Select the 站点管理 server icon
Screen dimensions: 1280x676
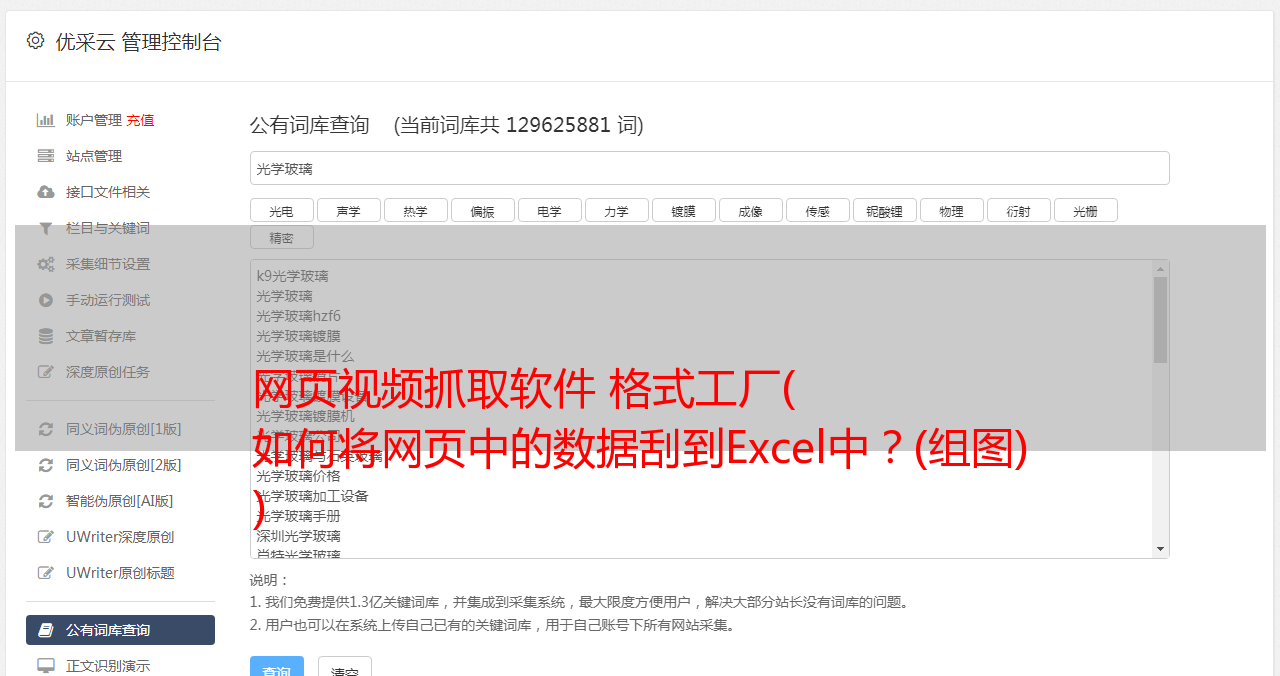click(46, 156)
